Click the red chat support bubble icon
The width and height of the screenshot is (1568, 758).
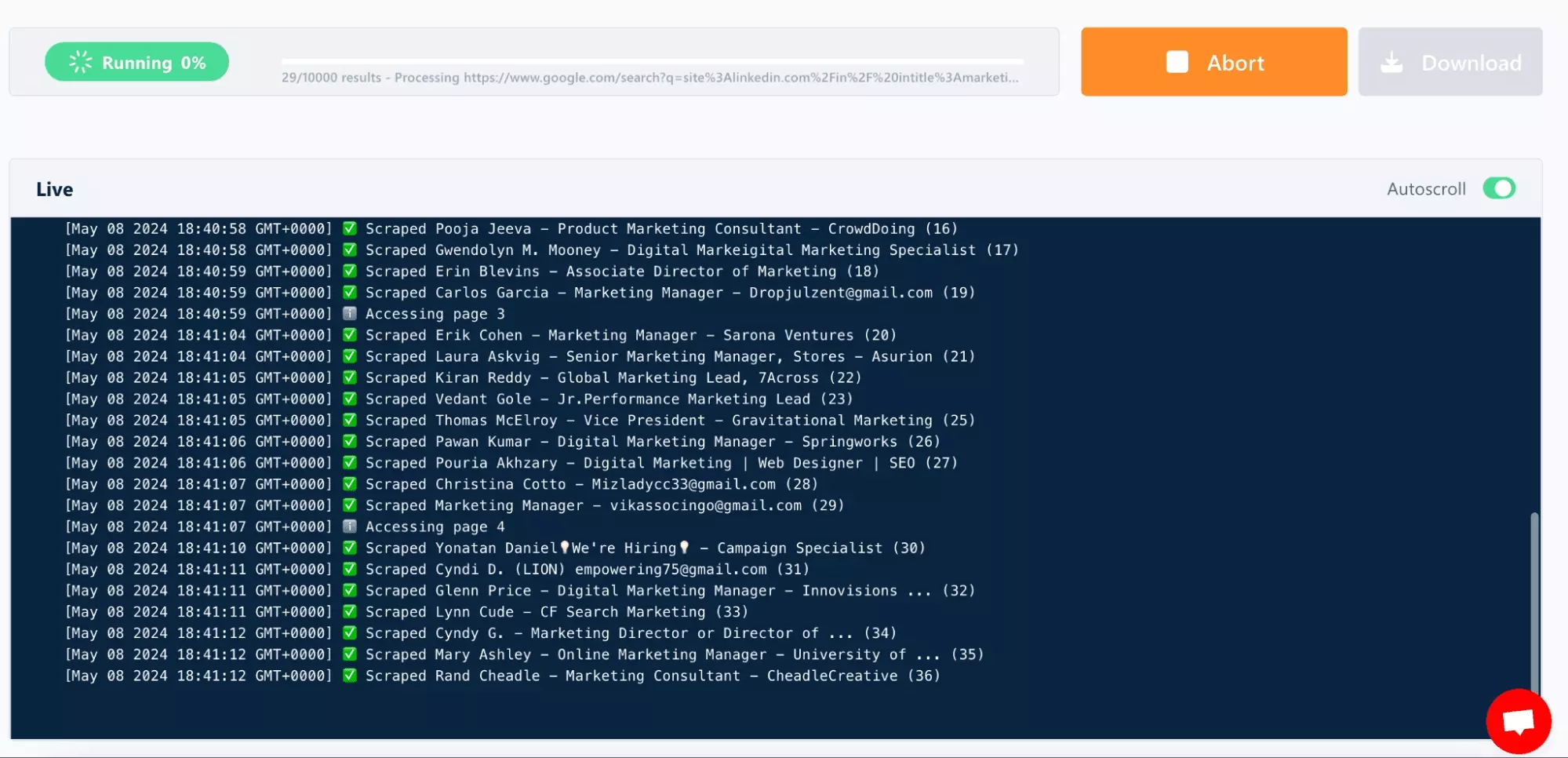[1518, 720]
